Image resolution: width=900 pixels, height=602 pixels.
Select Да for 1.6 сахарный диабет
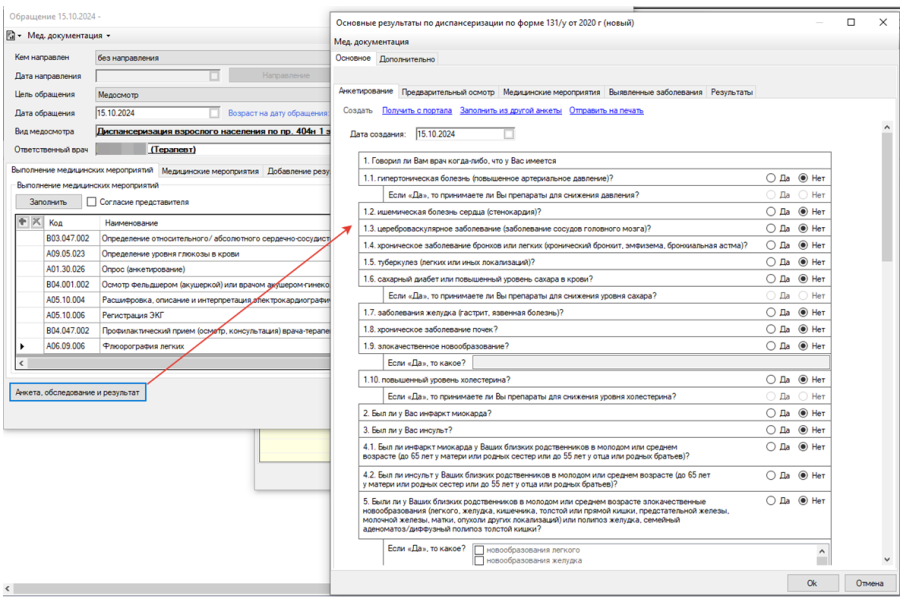coord(771,279)
